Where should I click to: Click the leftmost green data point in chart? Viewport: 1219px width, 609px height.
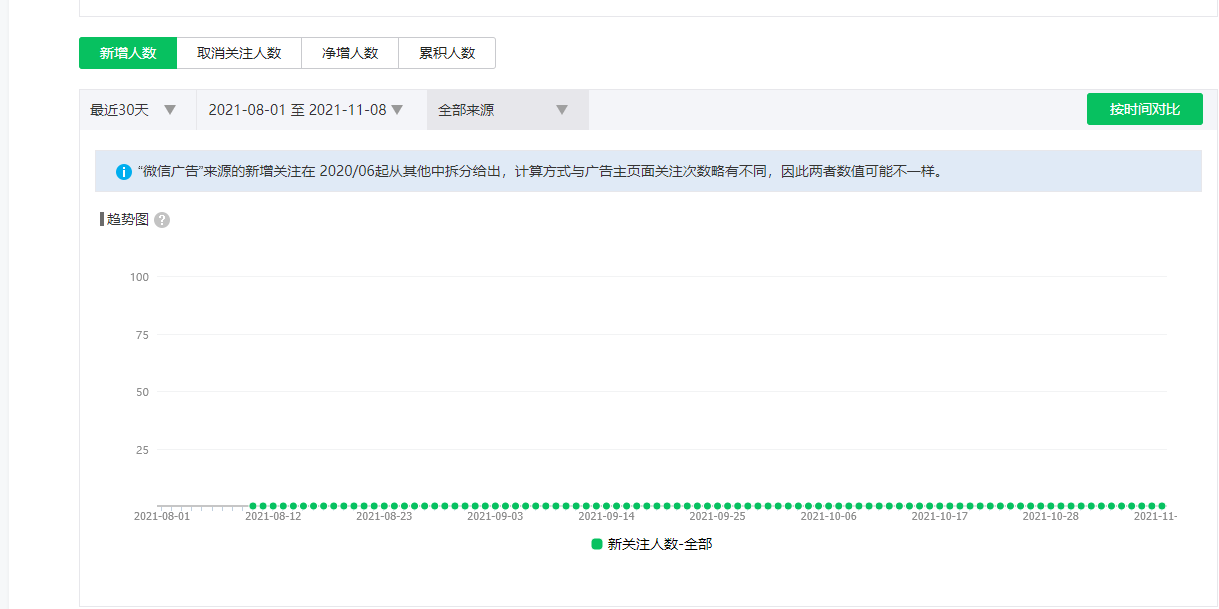tap(253, 506)
